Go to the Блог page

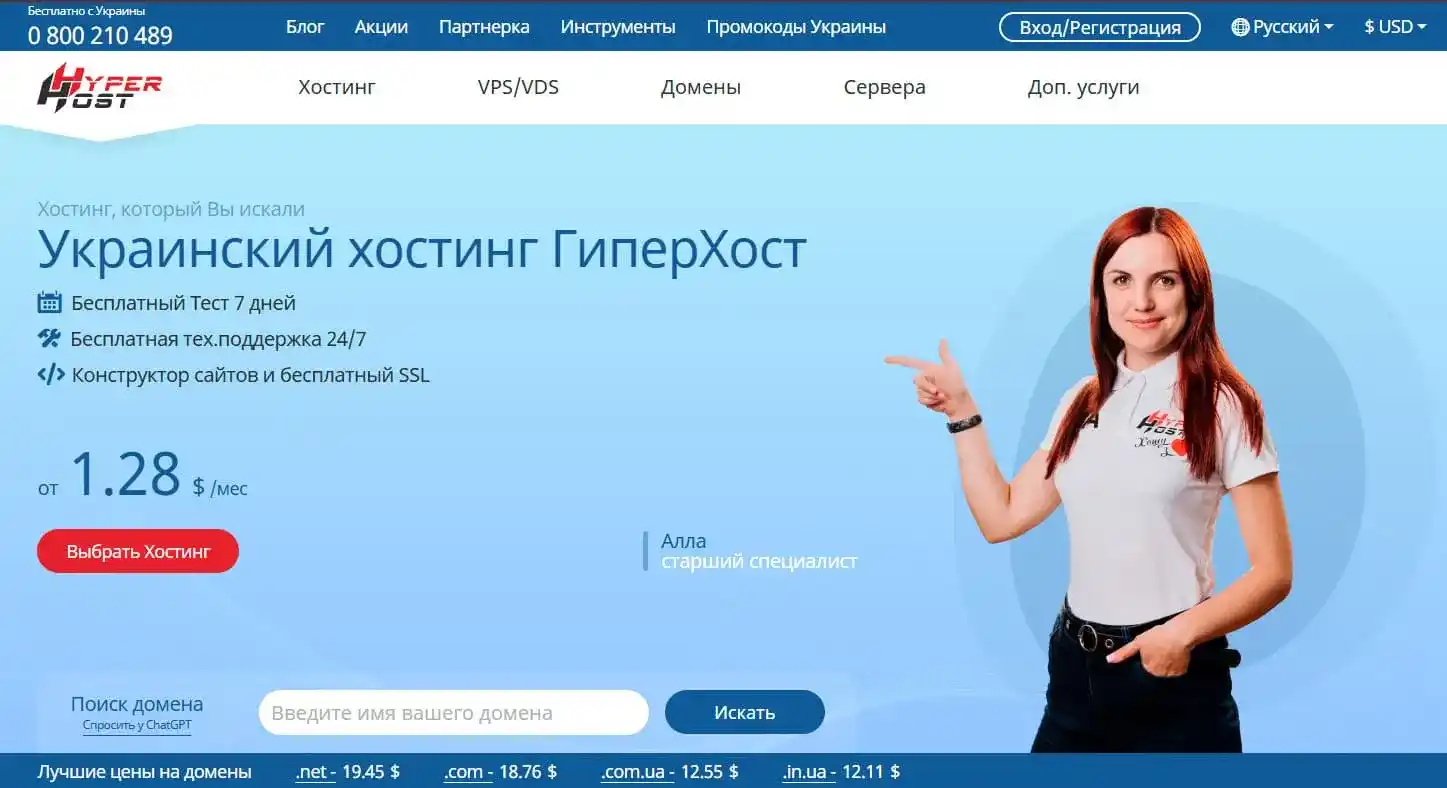click(305, 27)
